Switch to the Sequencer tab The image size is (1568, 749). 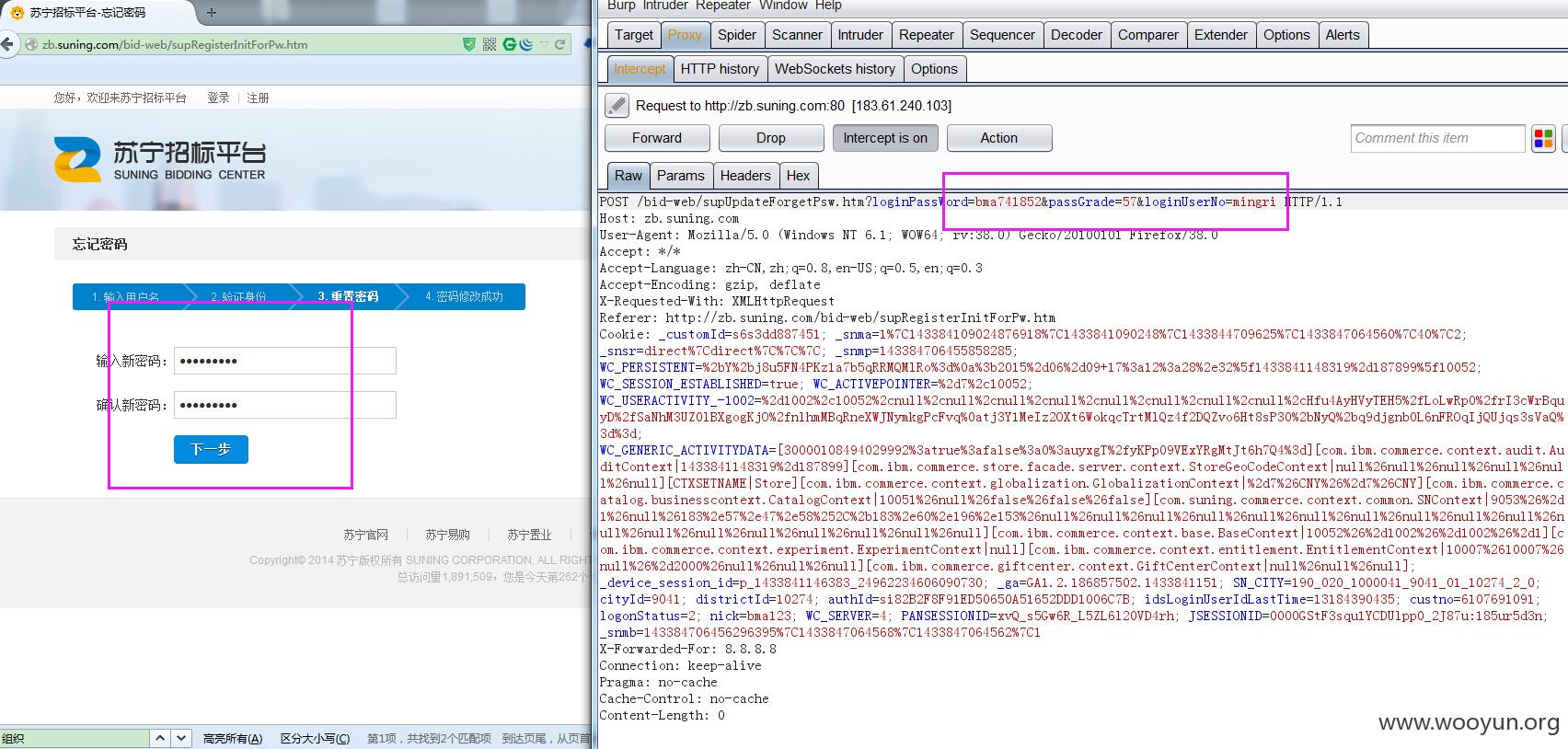click(1002, 35)
